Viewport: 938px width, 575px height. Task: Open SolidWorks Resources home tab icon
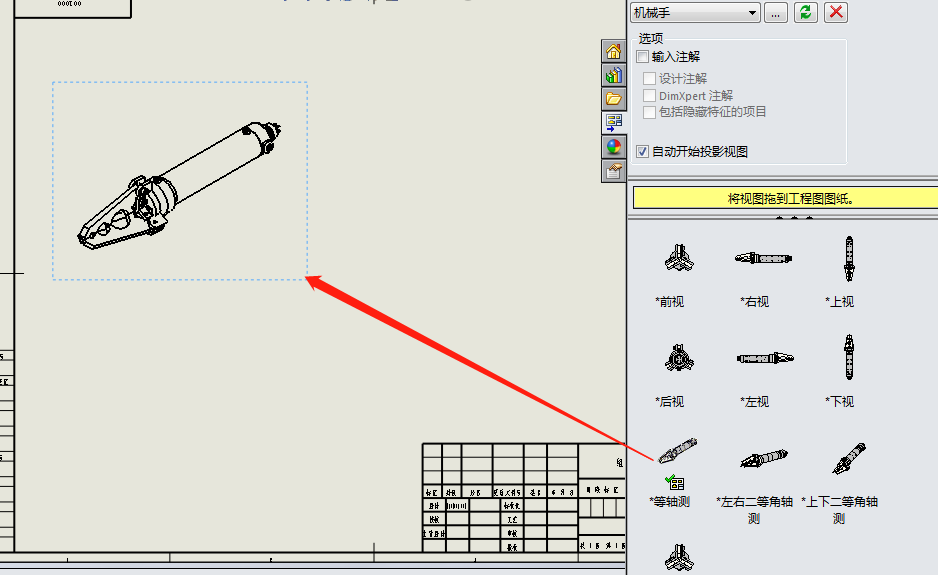pos(613,51)
